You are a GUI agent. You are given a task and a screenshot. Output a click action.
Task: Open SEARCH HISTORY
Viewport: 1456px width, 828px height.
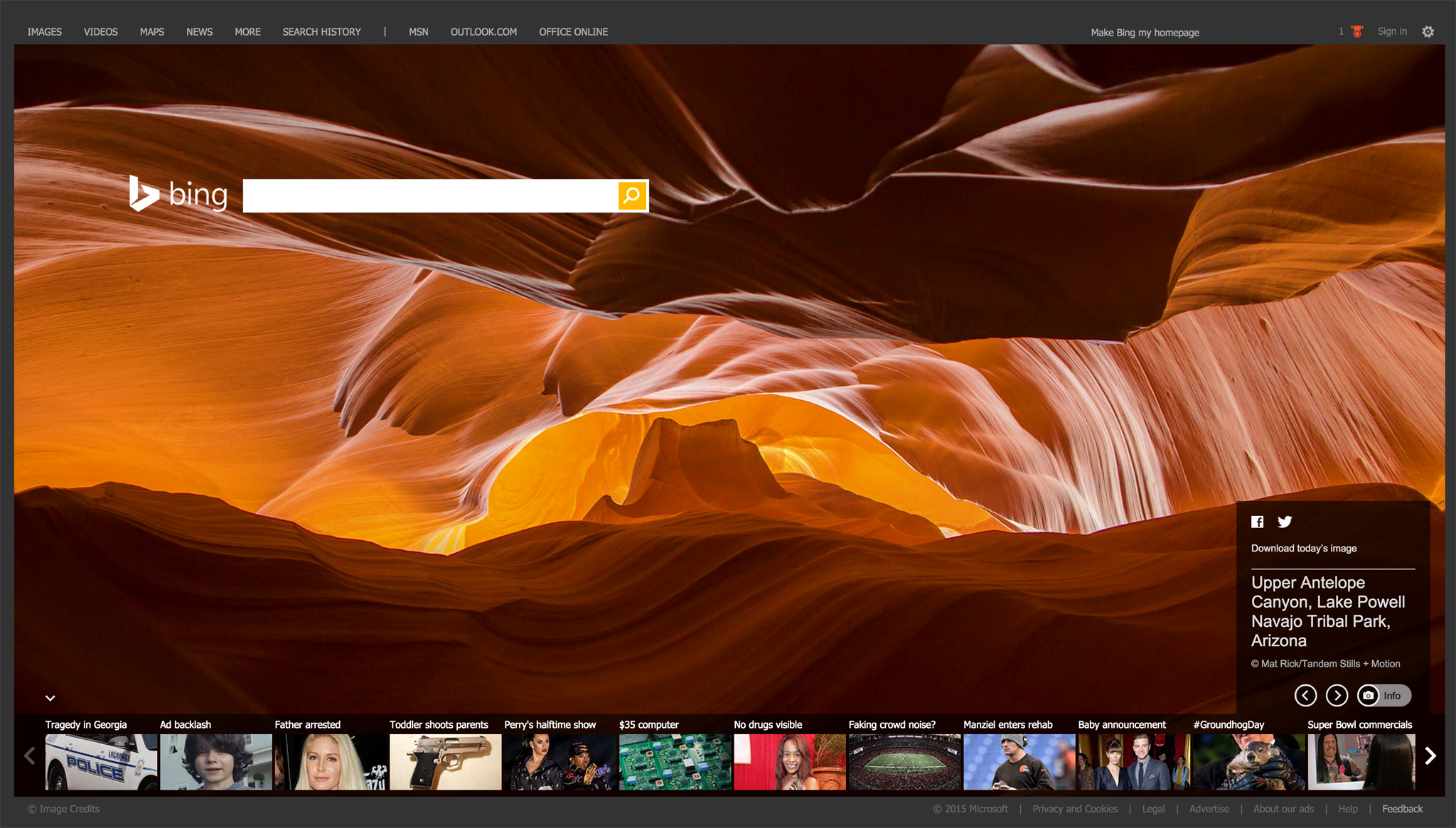(x=322, y=32)
